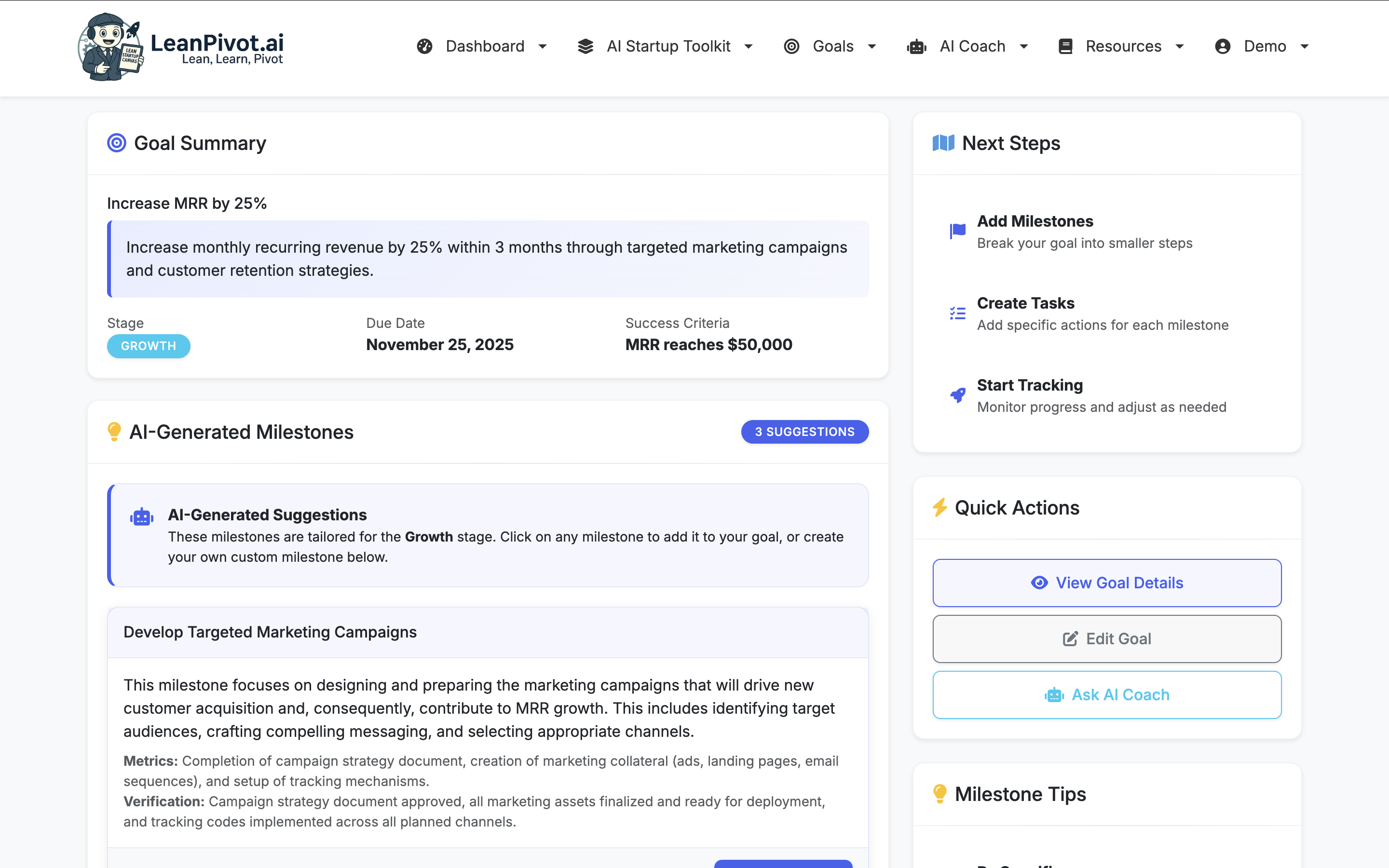Click the lightbulb icon beside Milestone Tips

[x=940, y=794]
